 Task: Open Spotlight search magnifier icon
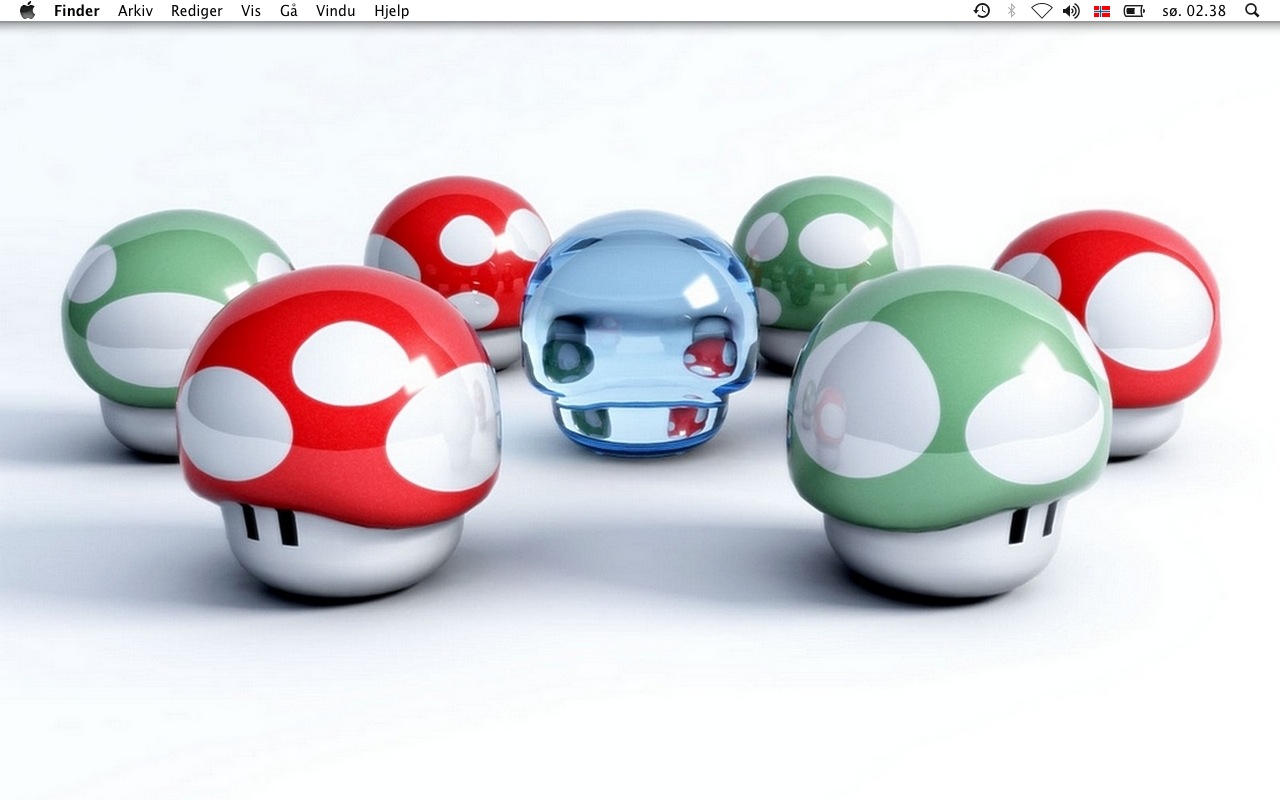tap(1252, 11)
